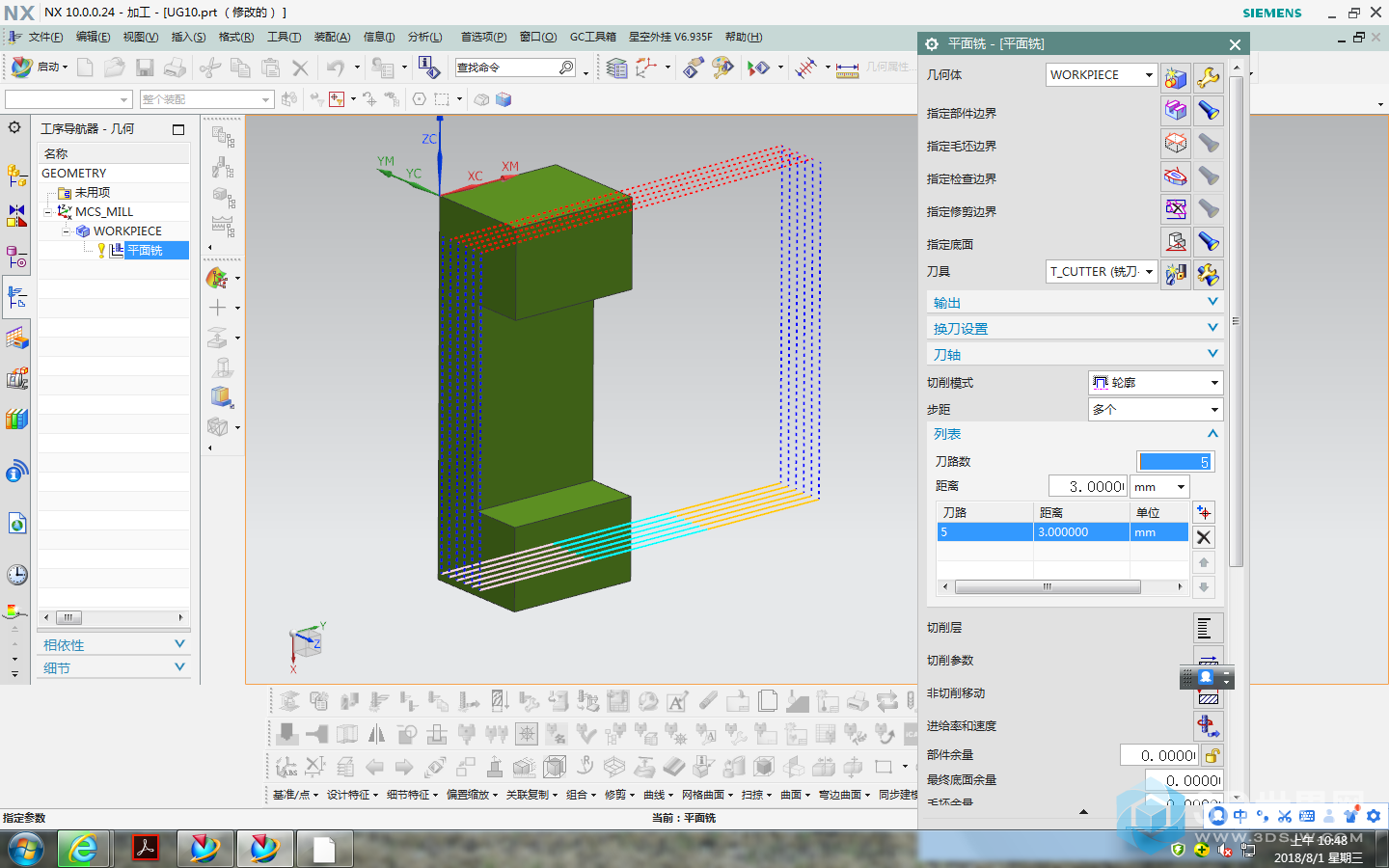Image resolution: width=1389 pixels, height=868 pixels.
Task: Click the machine tool view icon in navigator toolbar
Action: [x=223, y=167]
